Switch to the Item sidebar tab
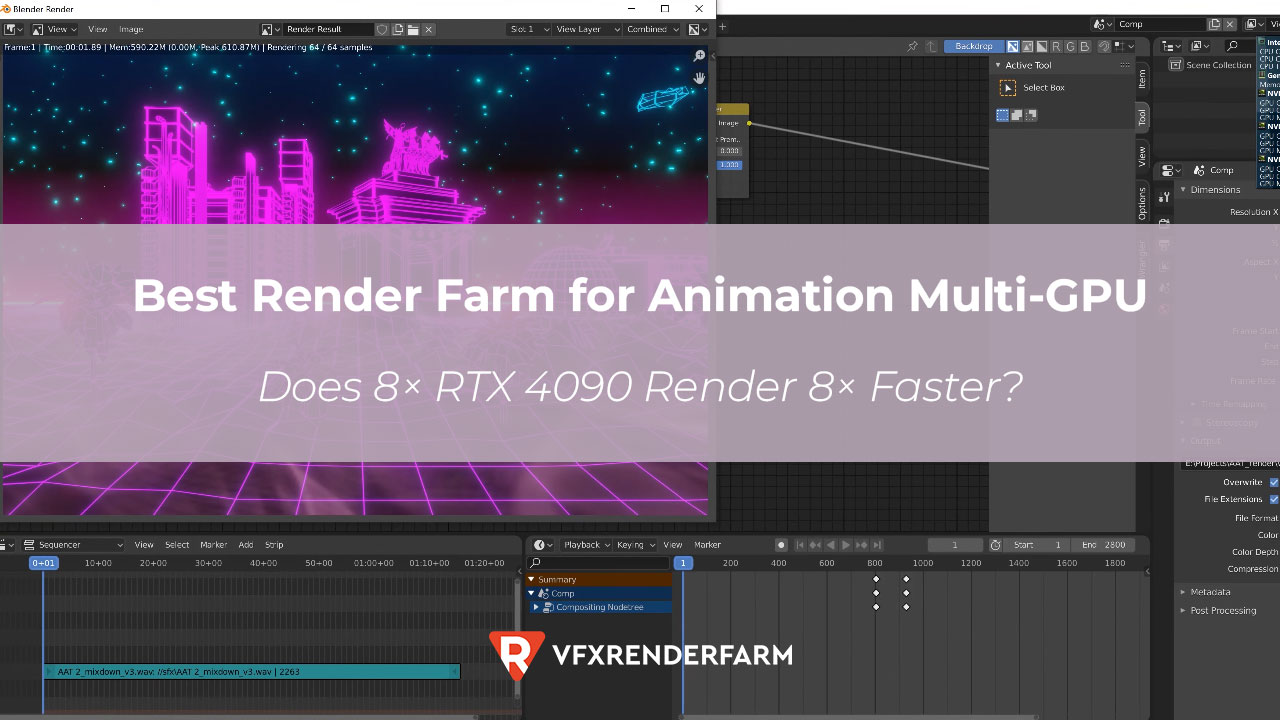The height and width of the screenshot is (720, 1280). click(x=1143, y=80)
